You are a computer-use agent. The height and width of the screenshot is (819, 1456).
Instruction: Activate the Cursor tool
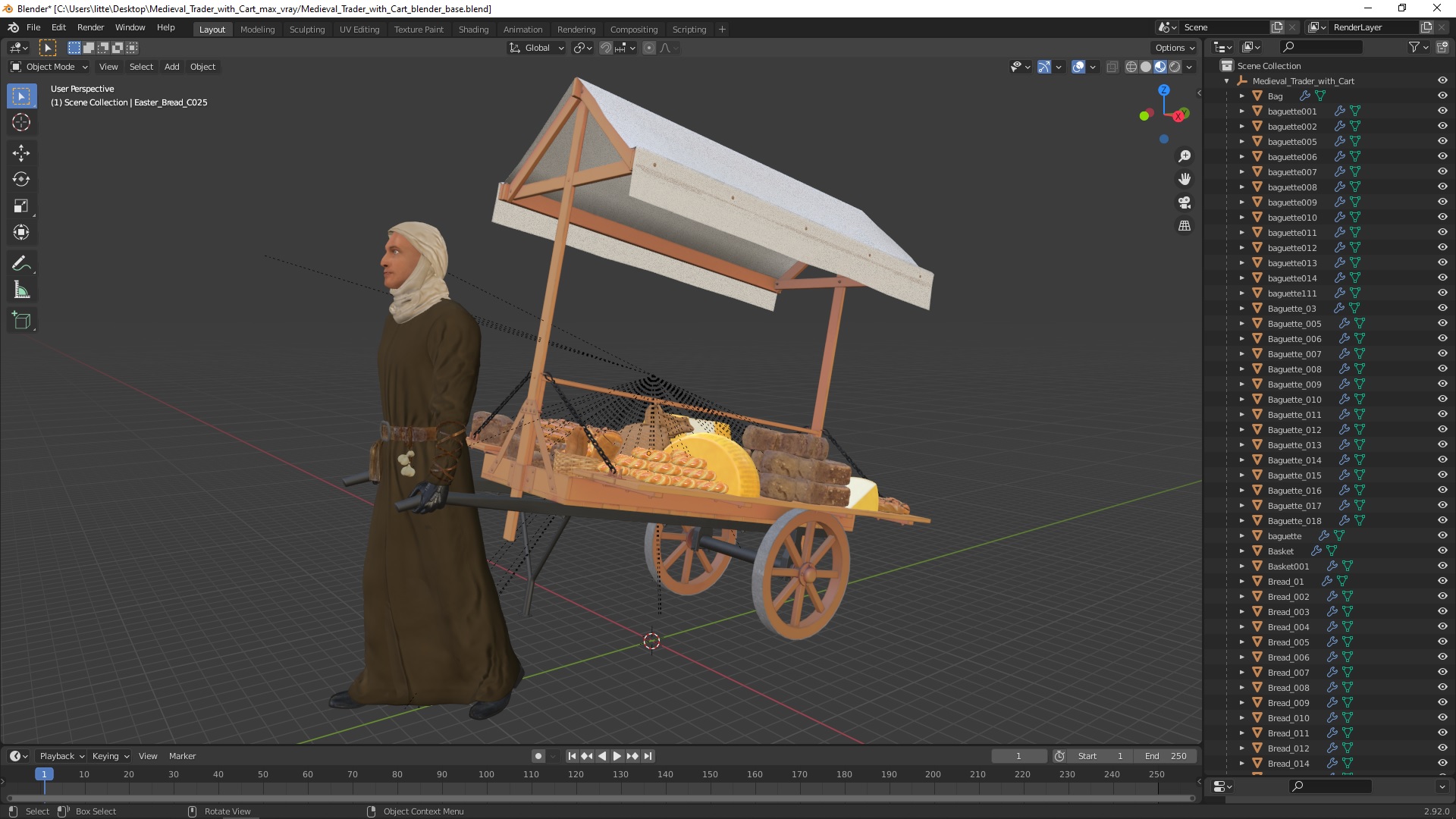click(21, 122)
